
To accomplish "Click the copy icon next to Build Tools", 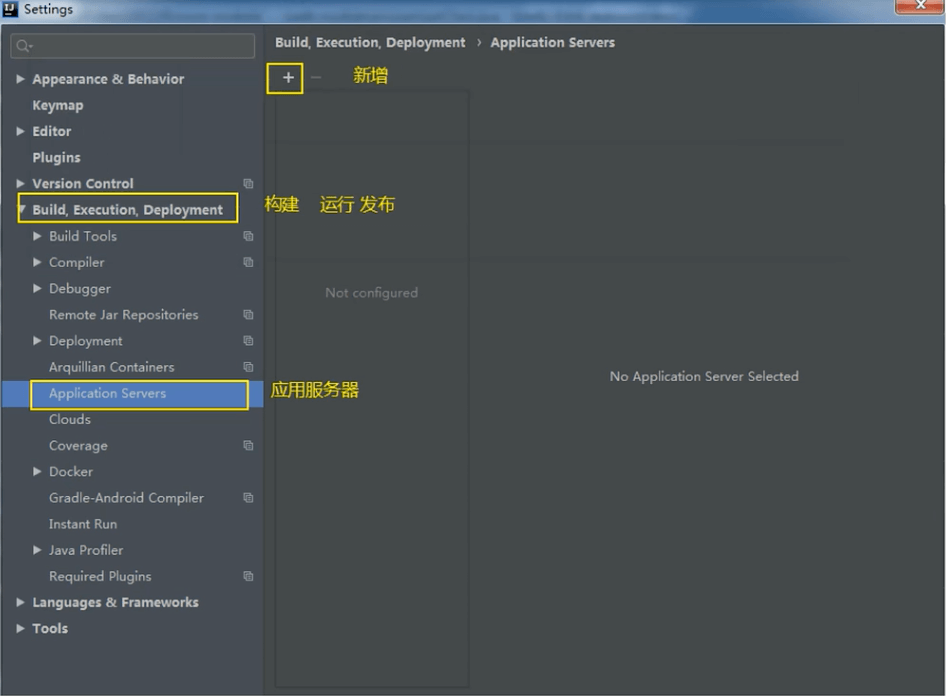I will [248, 237].
